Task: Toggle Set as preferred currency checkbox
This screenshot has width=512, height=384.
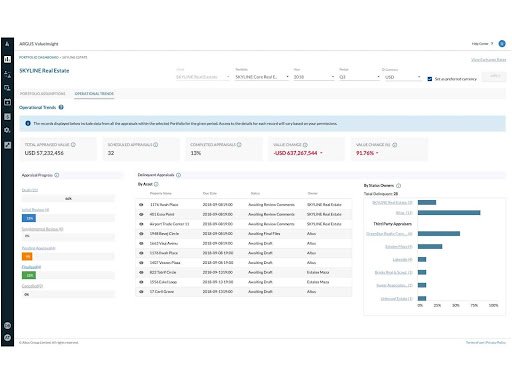Action: click(x=430, y=79)
